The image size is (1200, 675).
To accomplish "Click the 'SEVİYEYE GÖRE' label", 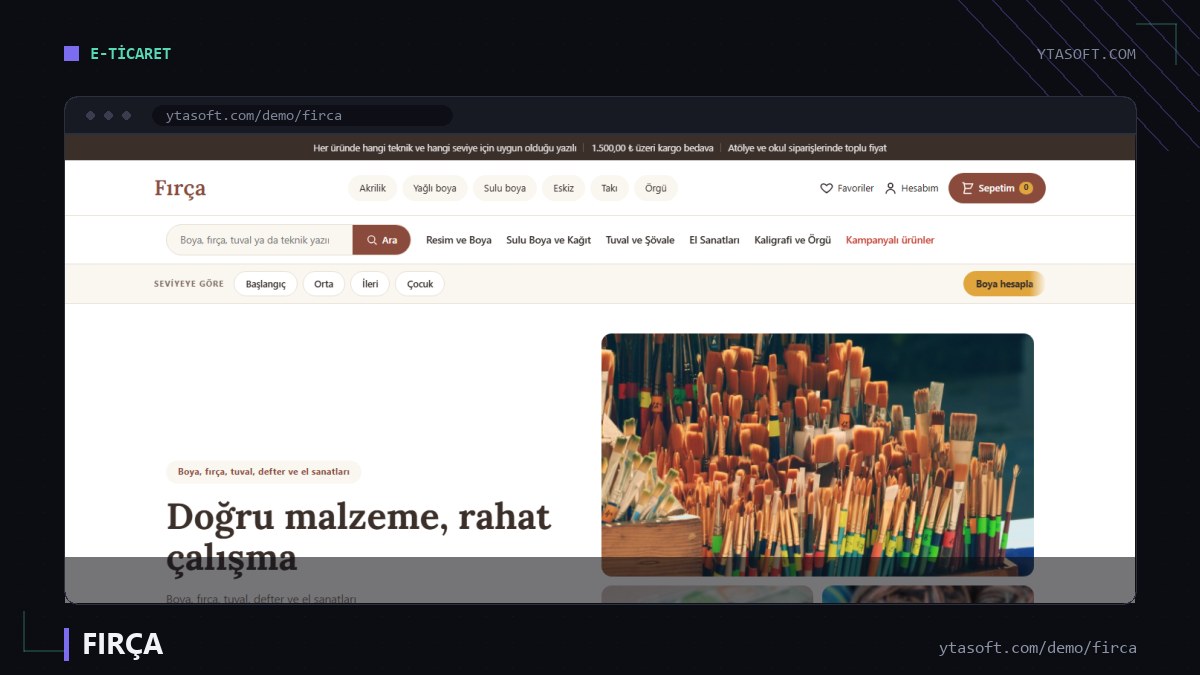I will [x=189, y=284].
